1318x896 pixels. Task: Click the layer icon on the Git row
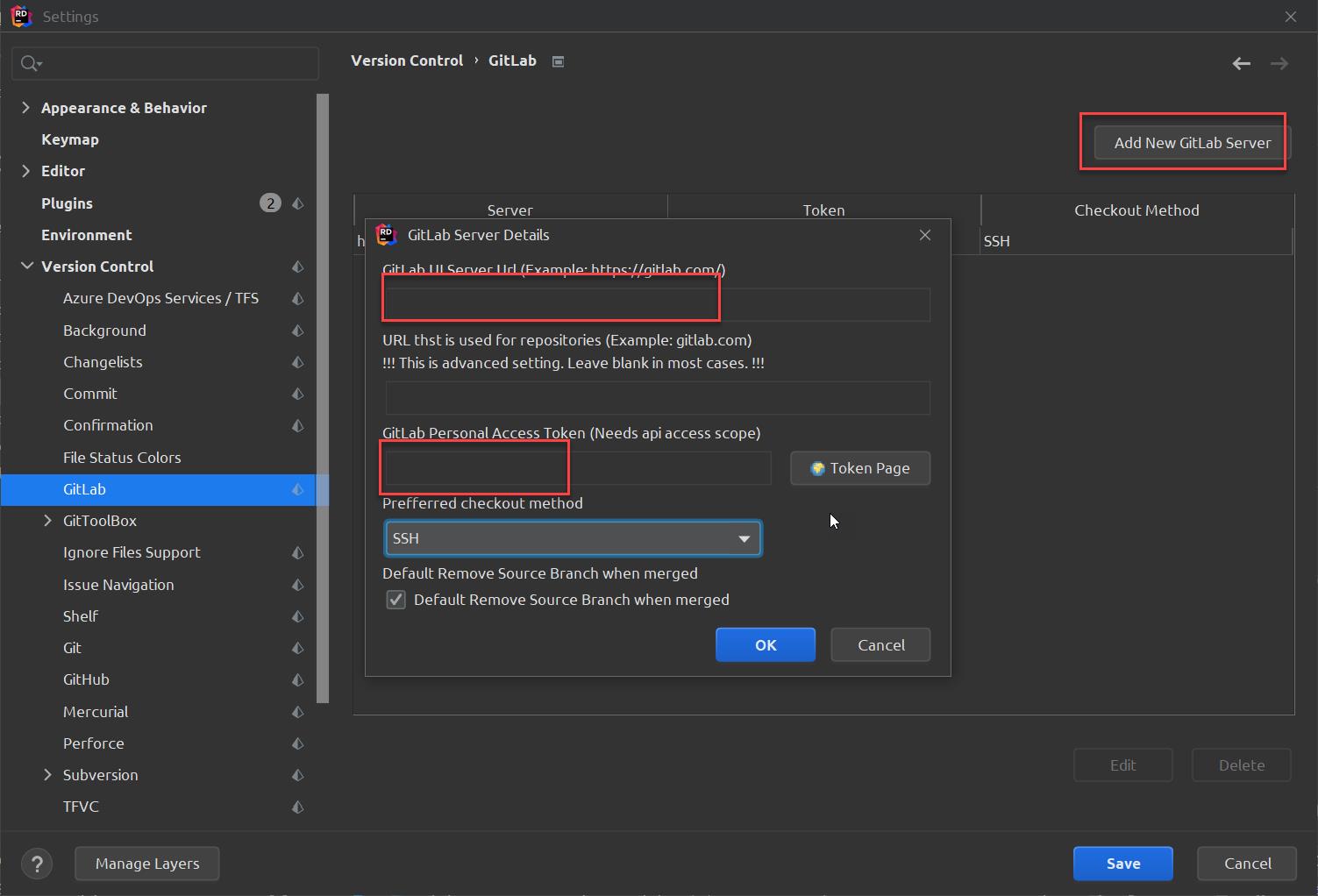pyautogui.click(x=298, y=648)
